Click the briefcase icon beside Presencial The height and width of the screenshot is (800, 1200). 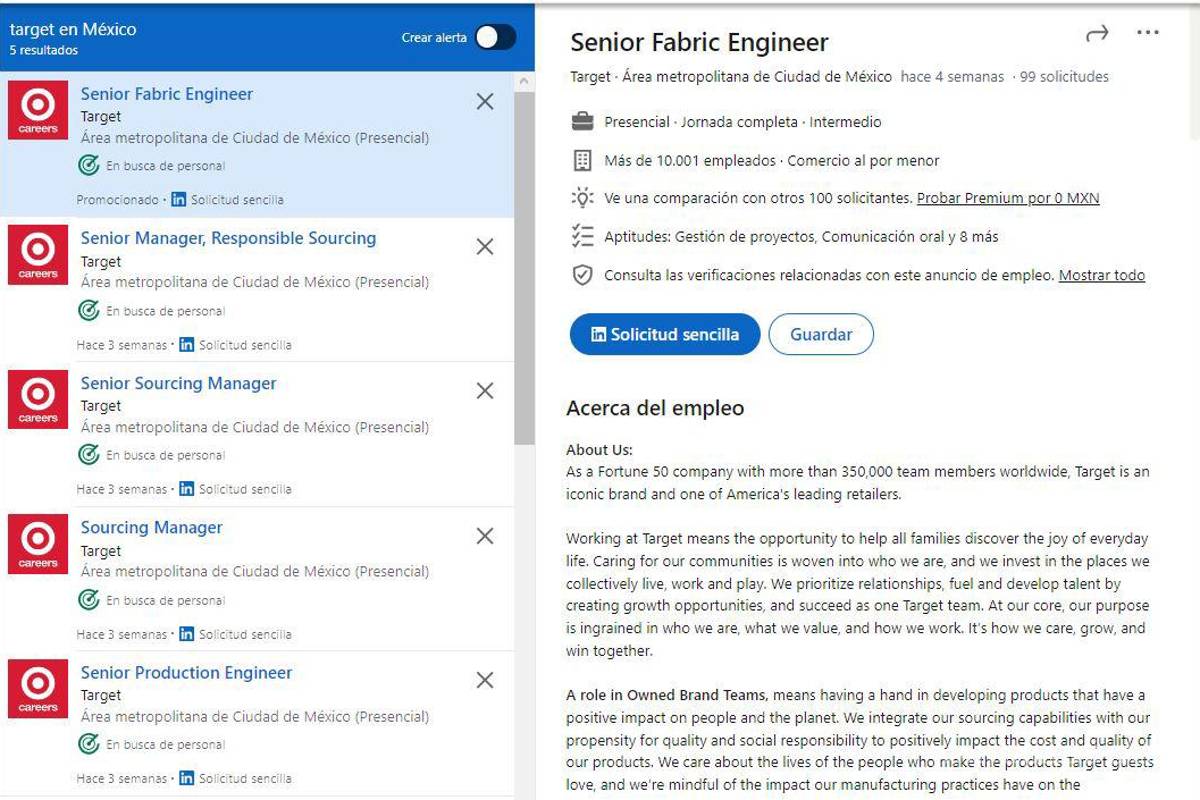pos(583,121)
